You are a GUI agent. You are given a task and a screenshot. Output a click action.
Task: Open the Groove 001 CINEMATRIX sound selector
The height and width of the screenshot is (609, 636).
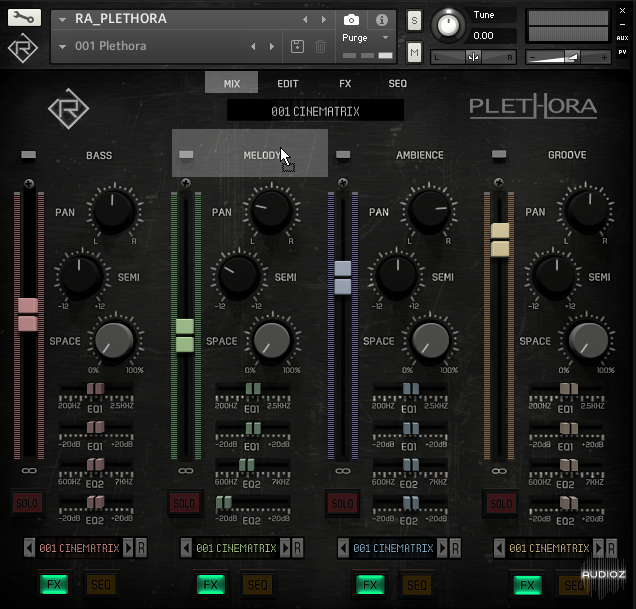tap(549, 548)
